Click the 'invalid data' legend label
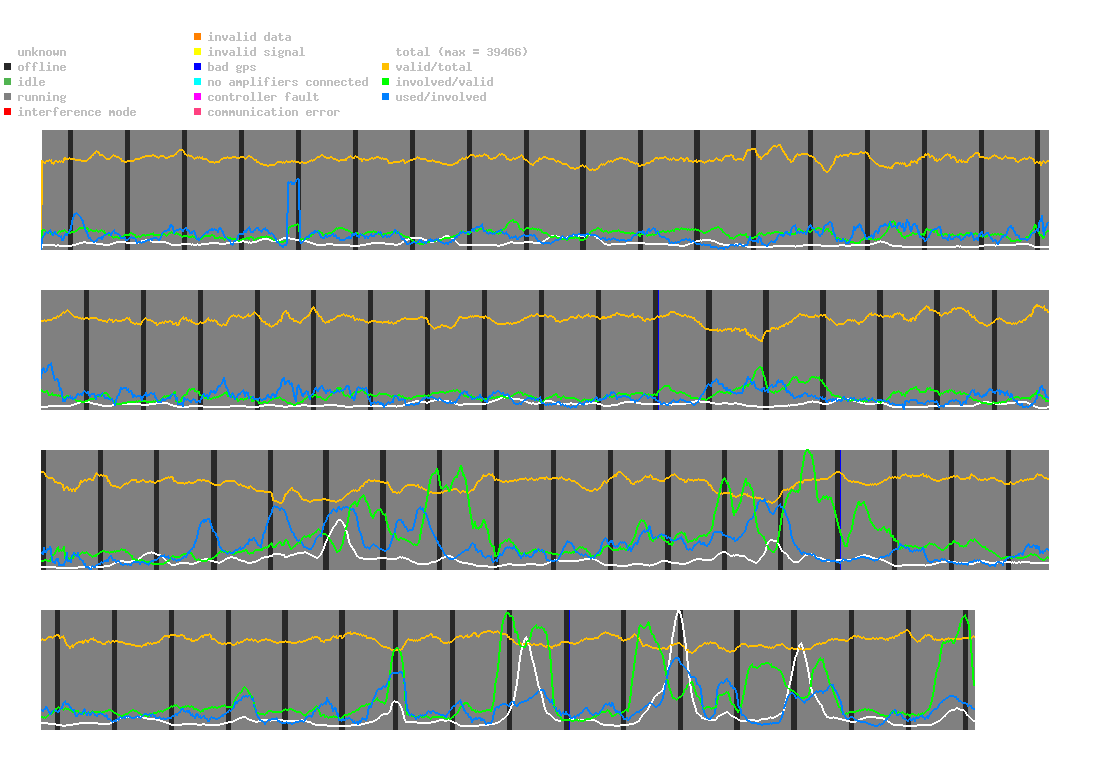Viewport: 1095px width, 764px height. (x=249, y=37)
